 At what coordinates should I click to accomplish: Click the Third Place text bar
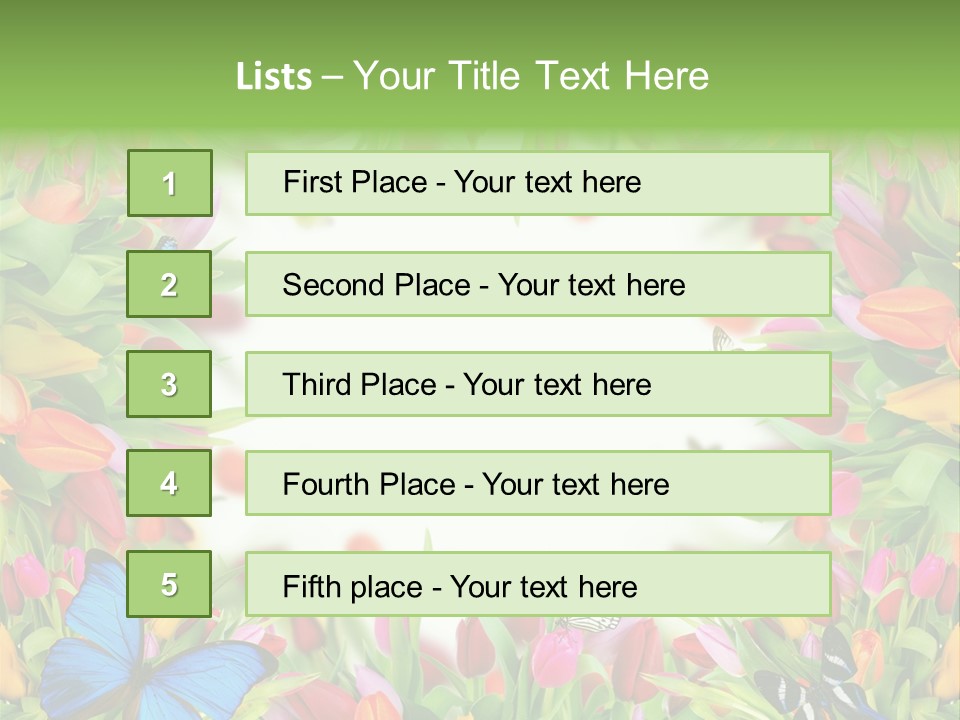click(538, 384)
